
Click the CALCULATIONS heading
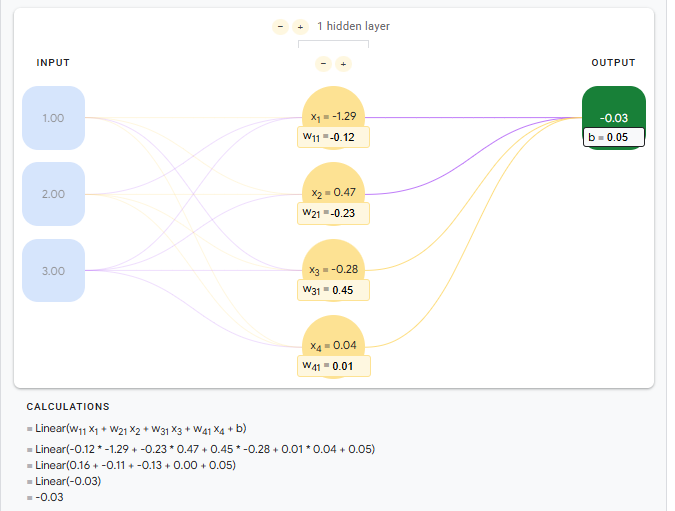(68, 407)
